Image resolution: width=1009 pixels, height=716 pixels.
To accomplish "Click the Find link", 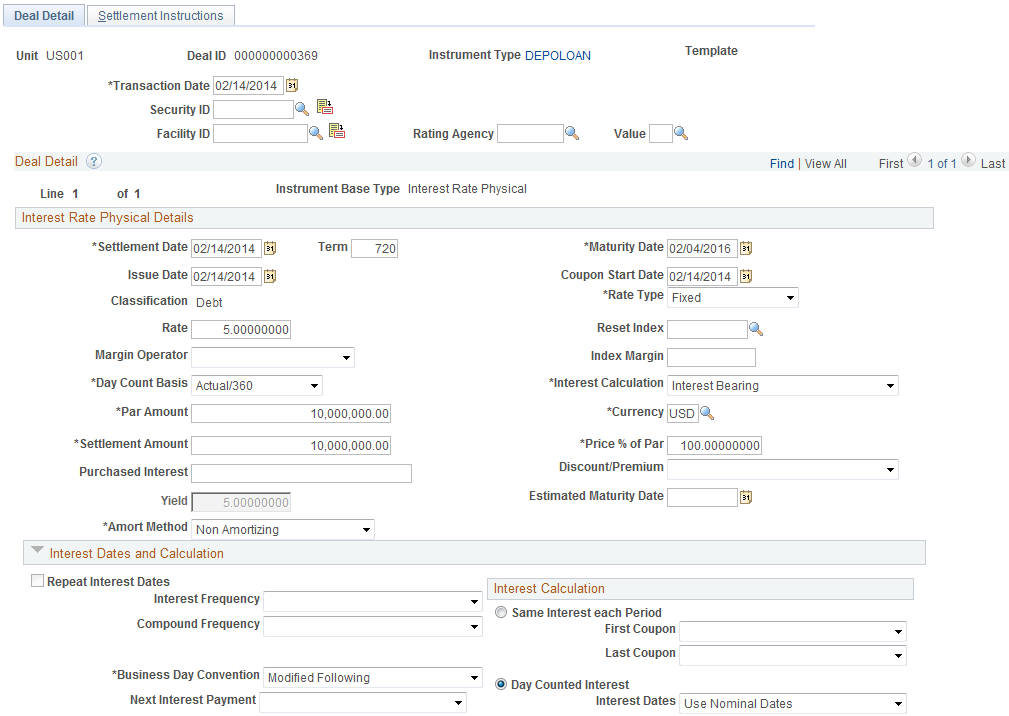I will [x=782, y=161].
